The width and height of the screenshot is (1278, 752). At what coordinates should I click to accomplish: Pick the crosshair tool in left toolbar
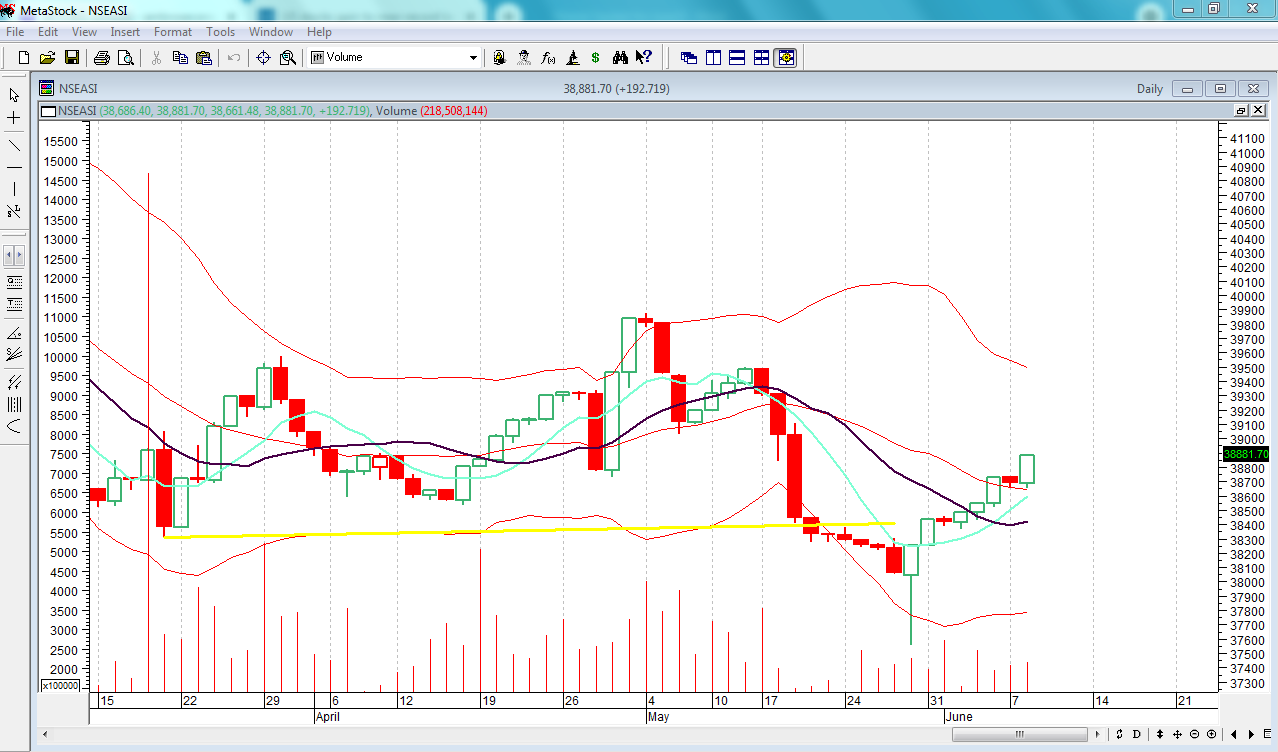pos(14,118)
